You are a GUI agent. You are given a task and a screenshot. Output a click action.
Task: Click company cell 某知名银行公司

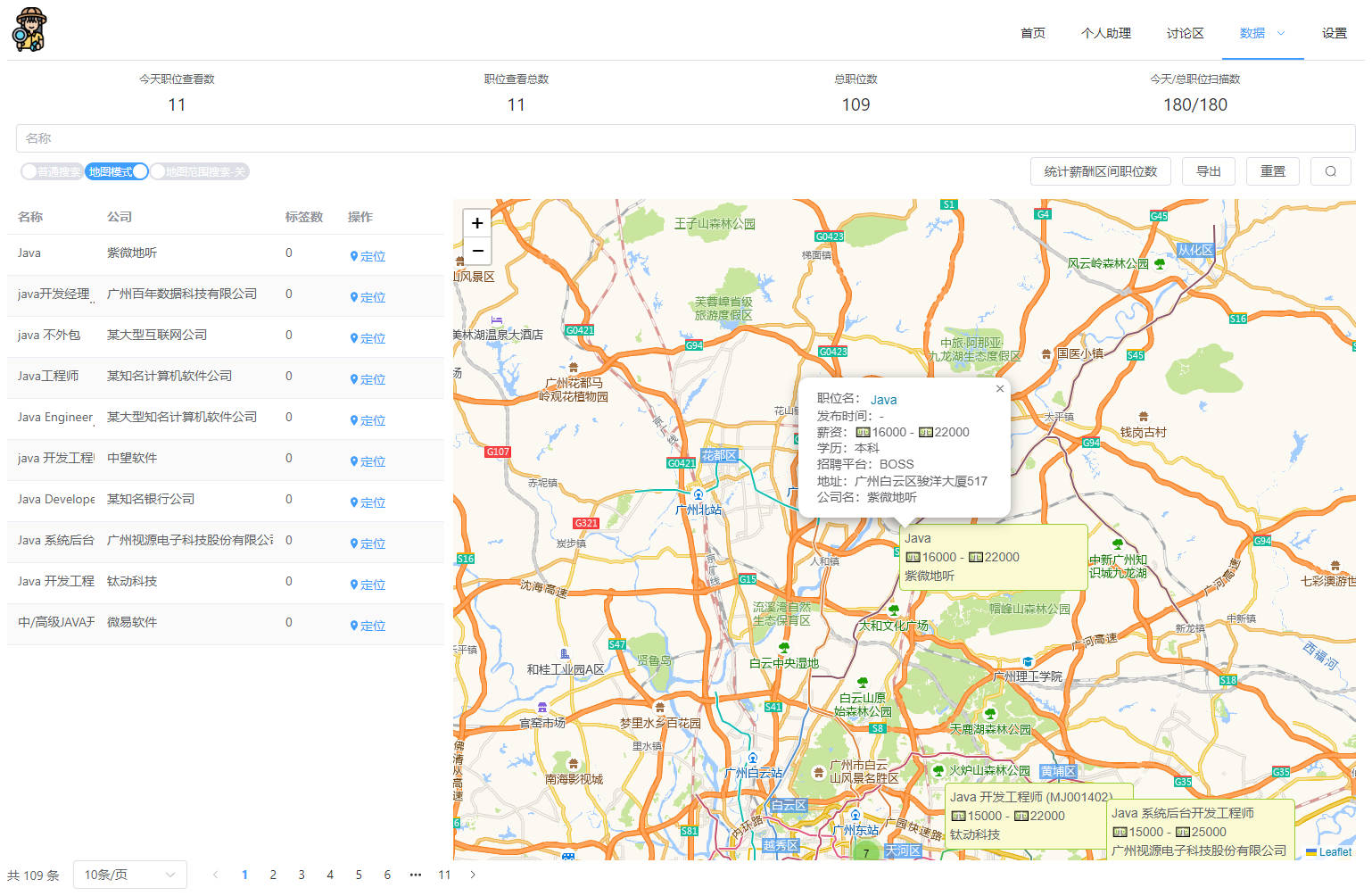point(151,499)
